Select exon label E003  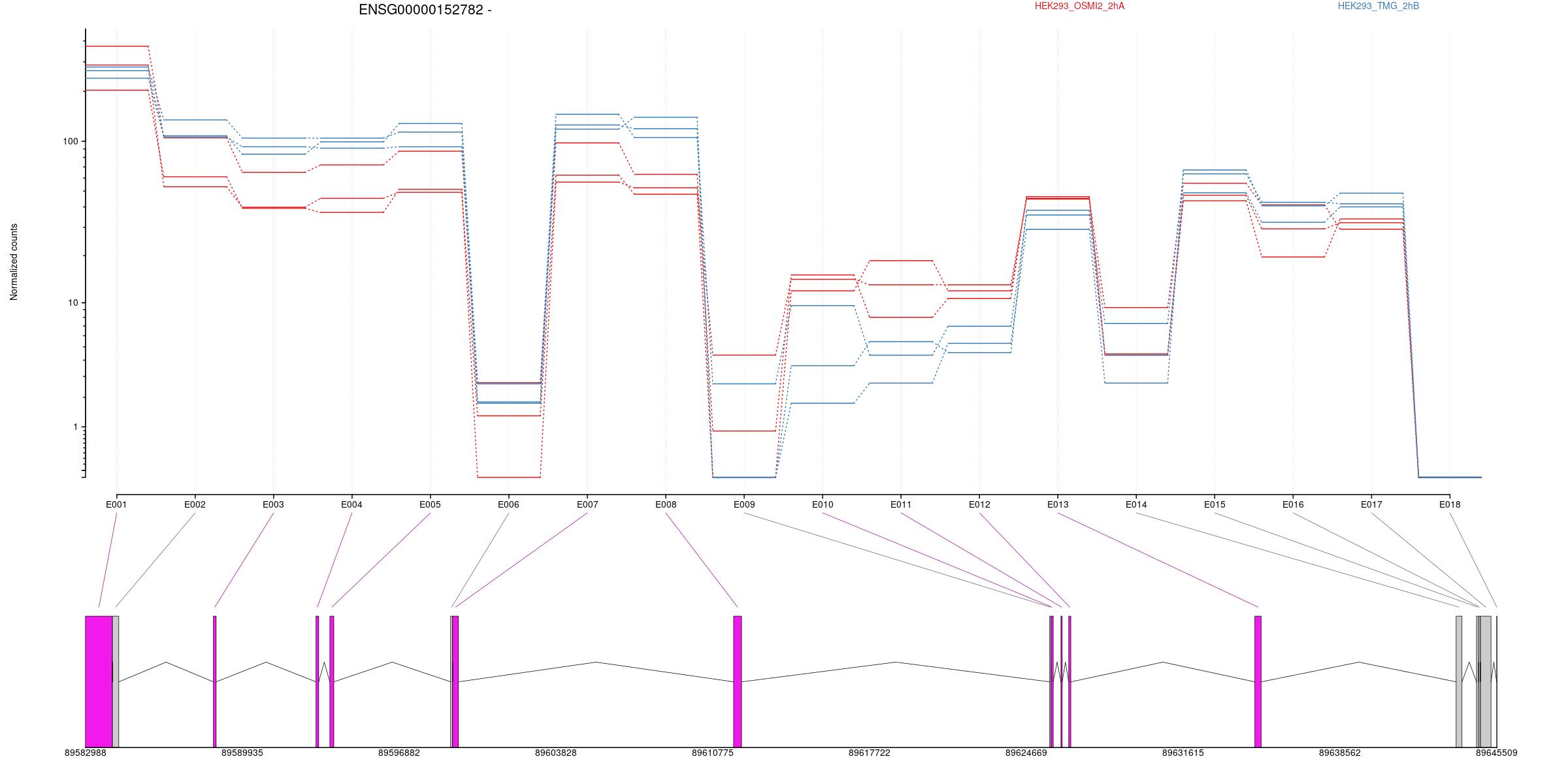273,504
